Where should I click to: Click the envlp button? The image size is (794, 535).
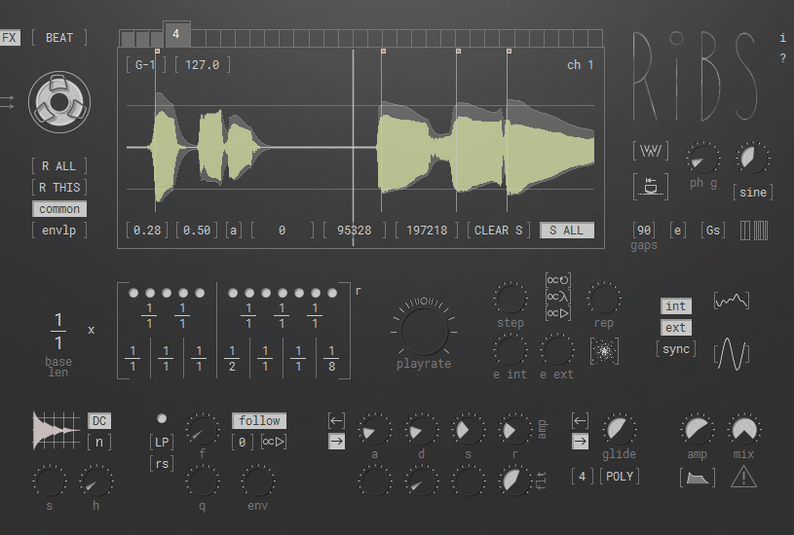[x=59, y=230]
